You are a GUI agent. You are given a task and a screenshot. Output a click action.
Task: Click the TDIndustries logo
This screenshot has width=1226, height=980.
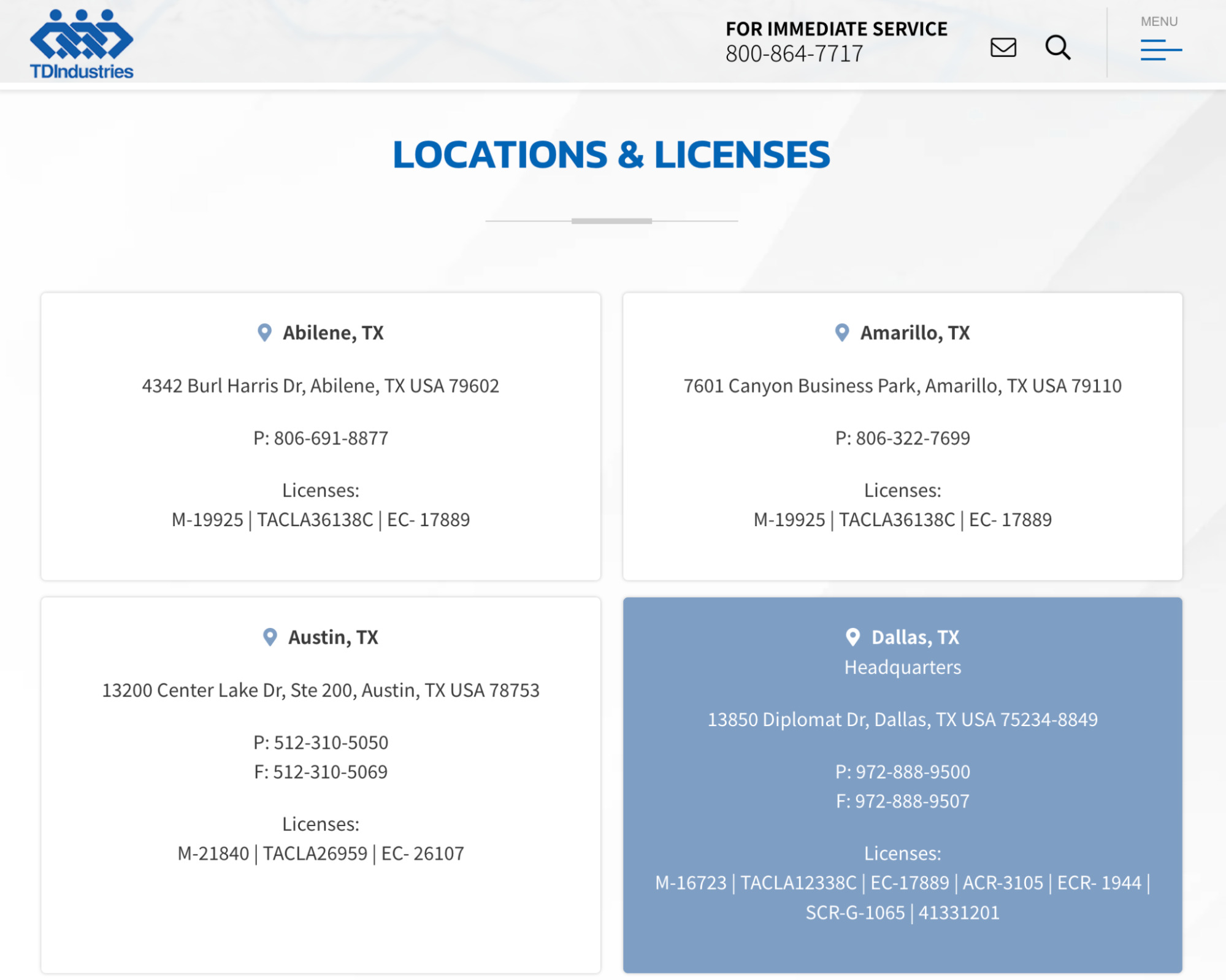tap(82, 44)
